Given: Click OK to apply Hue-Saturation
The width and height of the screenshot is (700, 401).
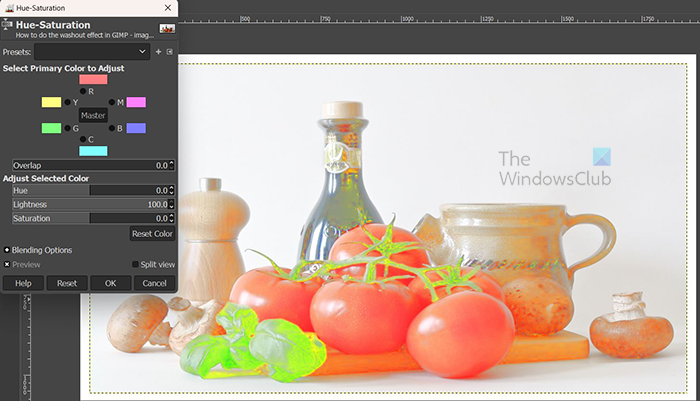Looking at the screenshot, I should pos(111,283).
